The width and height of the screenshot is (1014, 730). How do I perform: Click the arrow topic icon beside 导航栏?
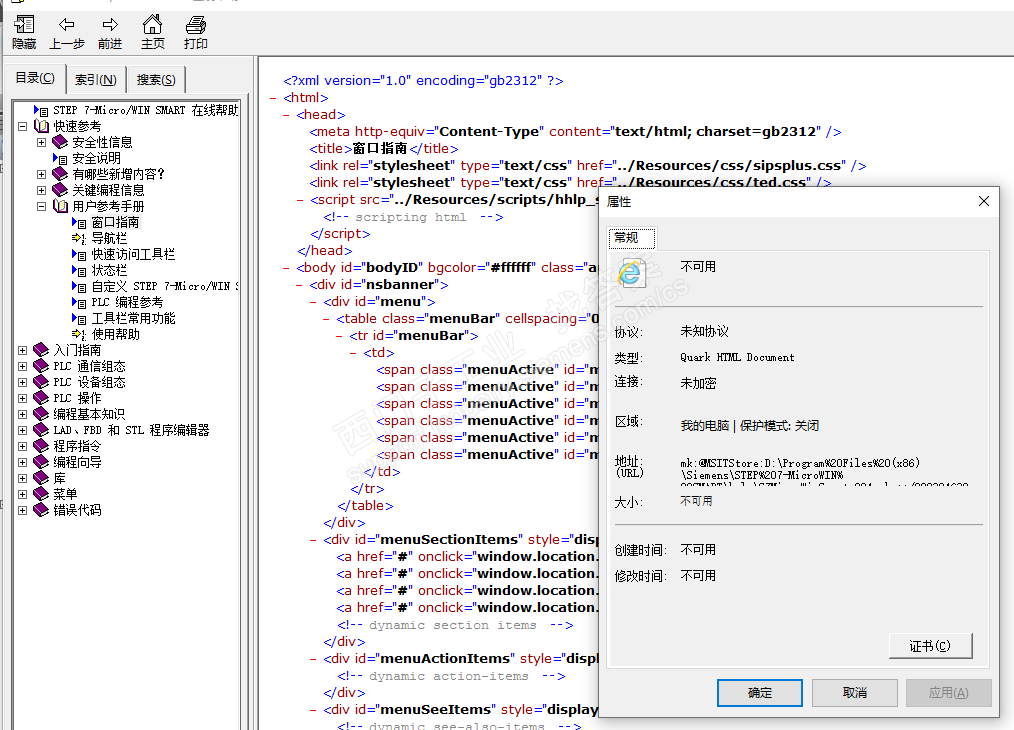tap(79, 239)
